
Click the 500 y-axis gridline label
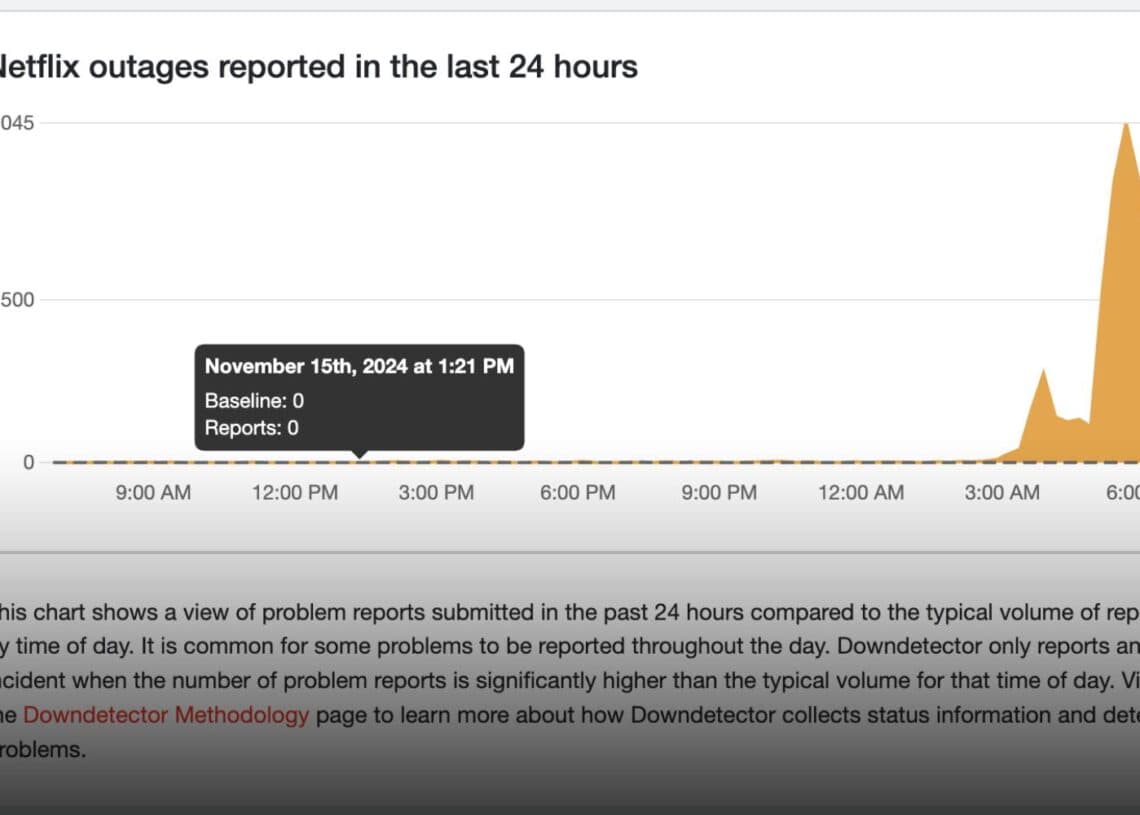coord(17,300)
